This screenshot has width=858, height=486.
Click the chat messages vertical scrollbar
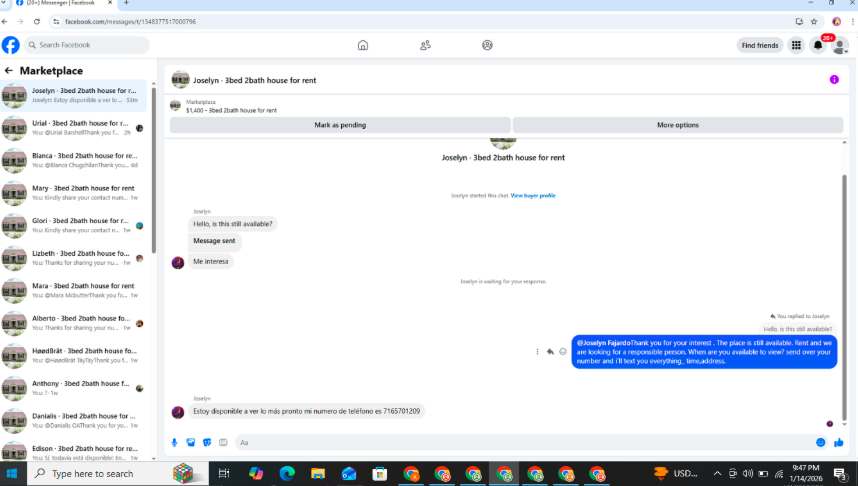pos(844,296)
